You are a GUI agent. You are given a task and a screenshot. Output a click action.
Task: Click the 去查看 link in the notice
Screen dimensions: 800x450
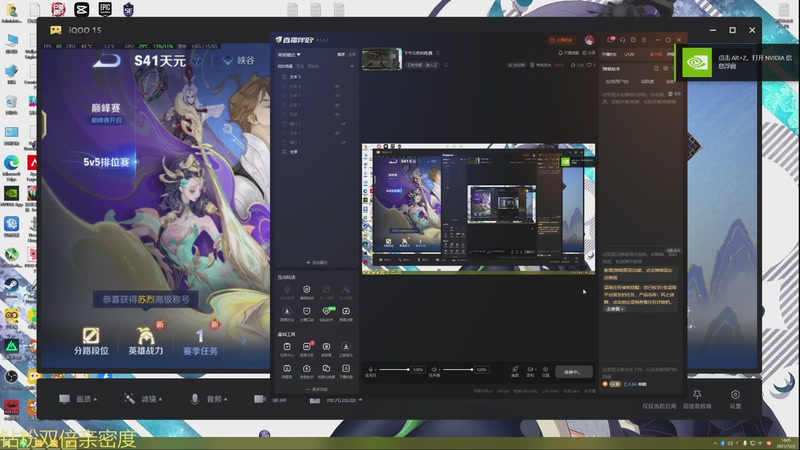(x=615, y=309)
